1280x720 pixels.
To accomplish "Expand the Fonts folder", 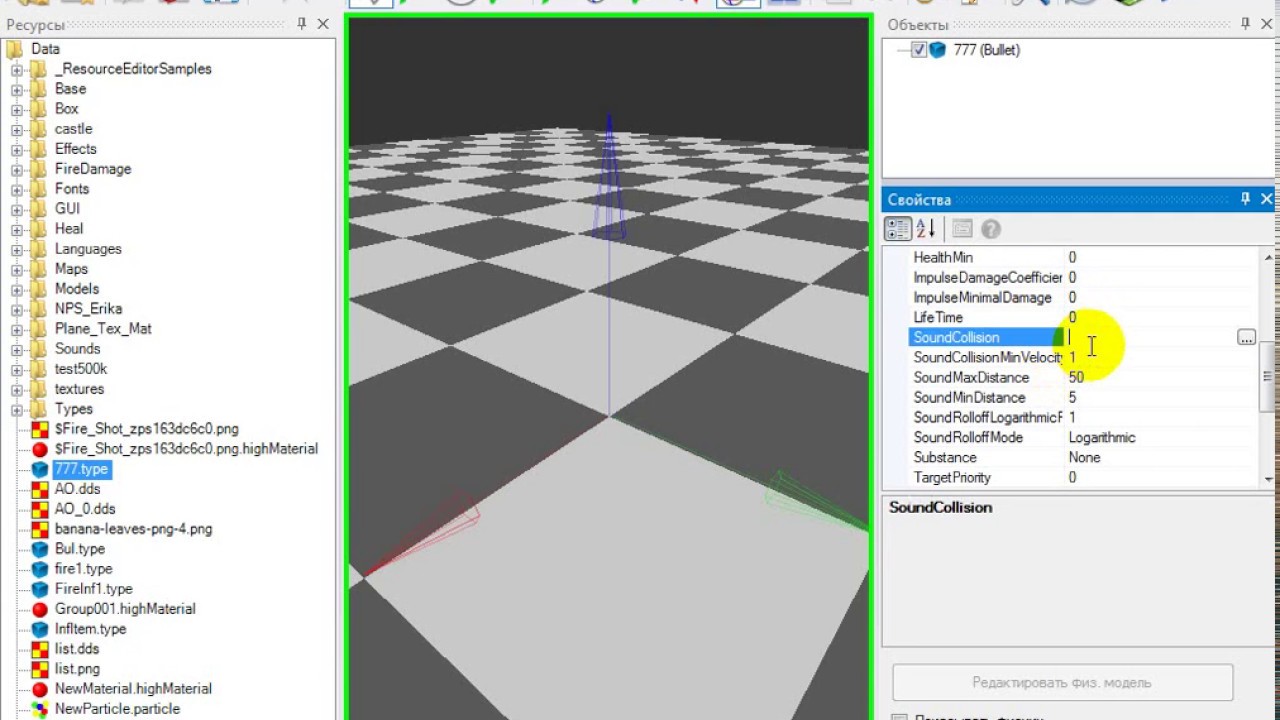I will pyautogui.click(x=16, y=189).
